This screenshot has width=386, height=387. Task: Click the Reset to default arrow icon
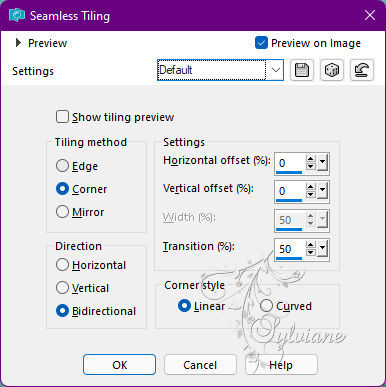coord(362,70)
